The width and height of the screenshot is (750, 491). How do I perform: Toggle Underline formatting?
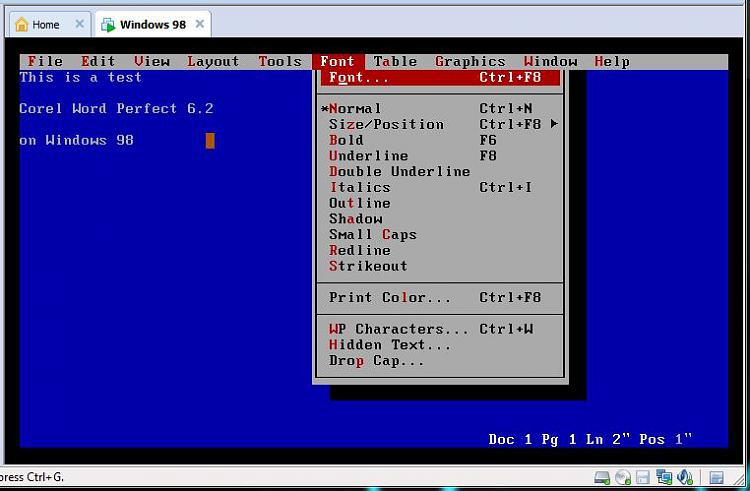click(440, 156)
